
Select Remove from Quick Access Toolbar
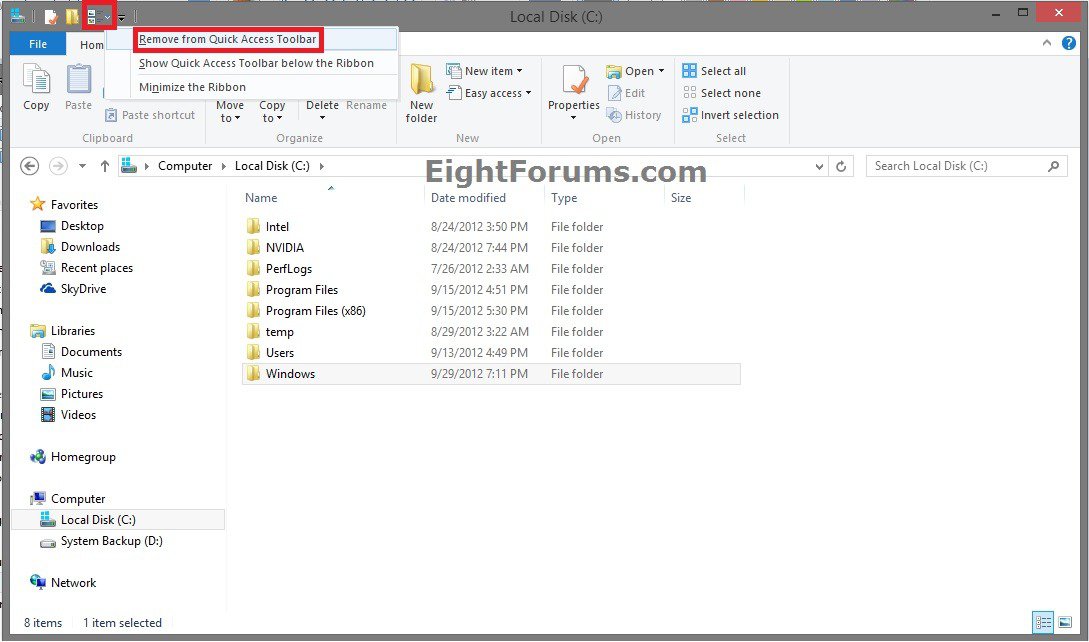(228, 40)
